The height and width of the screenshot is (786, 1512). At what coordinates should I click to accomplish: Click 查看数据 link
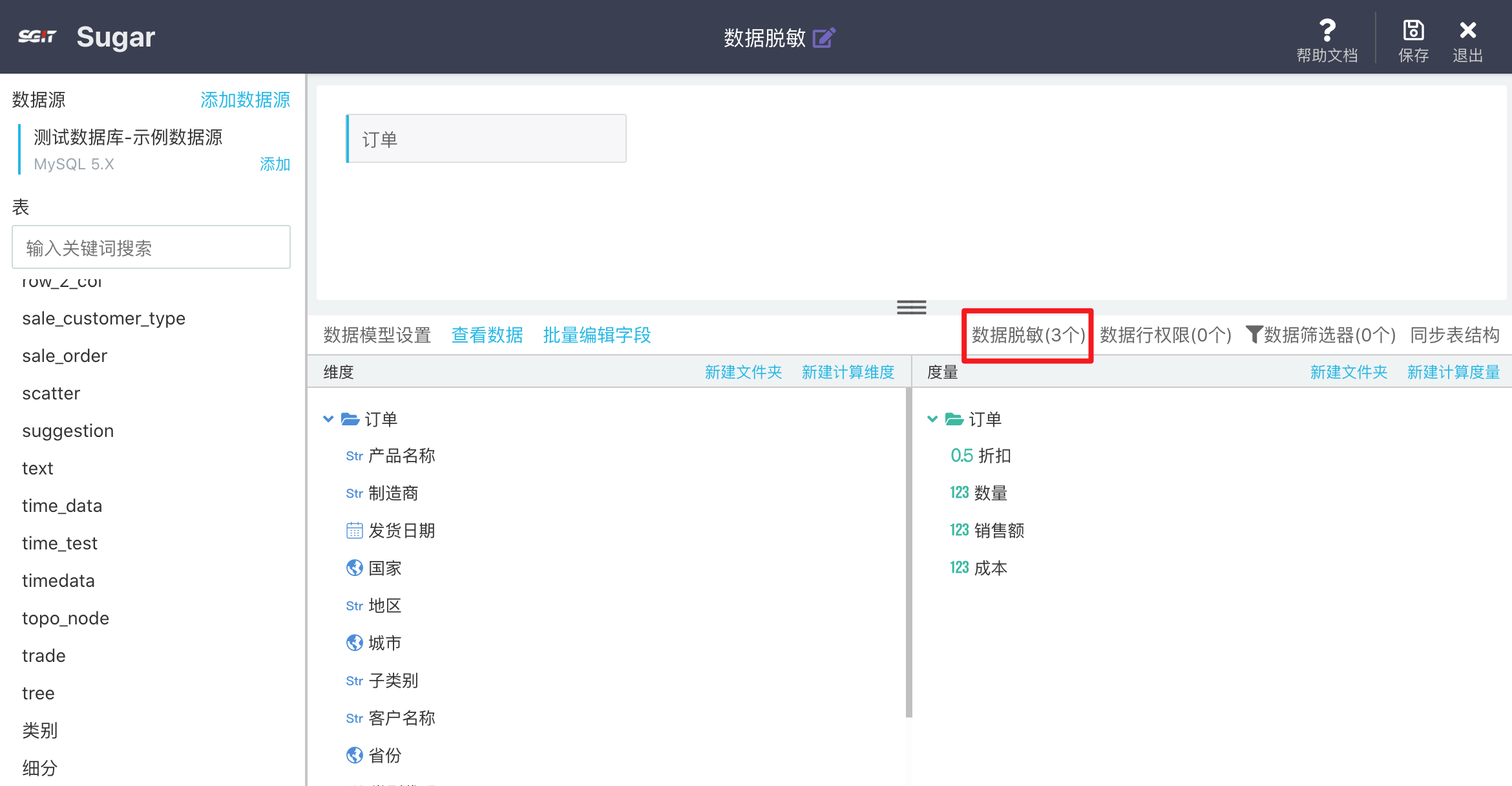point(487,335)
